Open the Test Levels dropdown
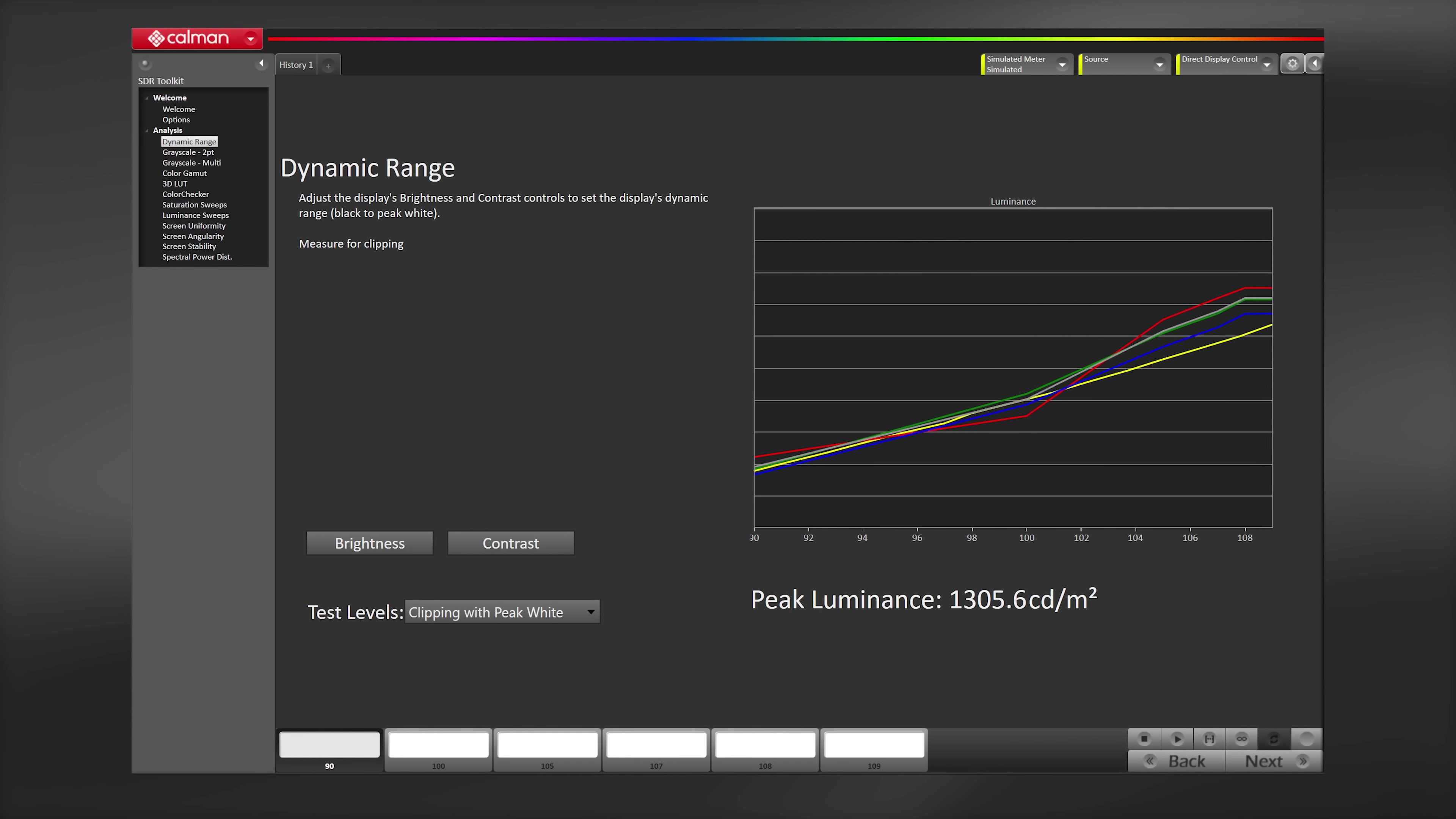This screenshot has height=819, width=1456. click(502, 612)
